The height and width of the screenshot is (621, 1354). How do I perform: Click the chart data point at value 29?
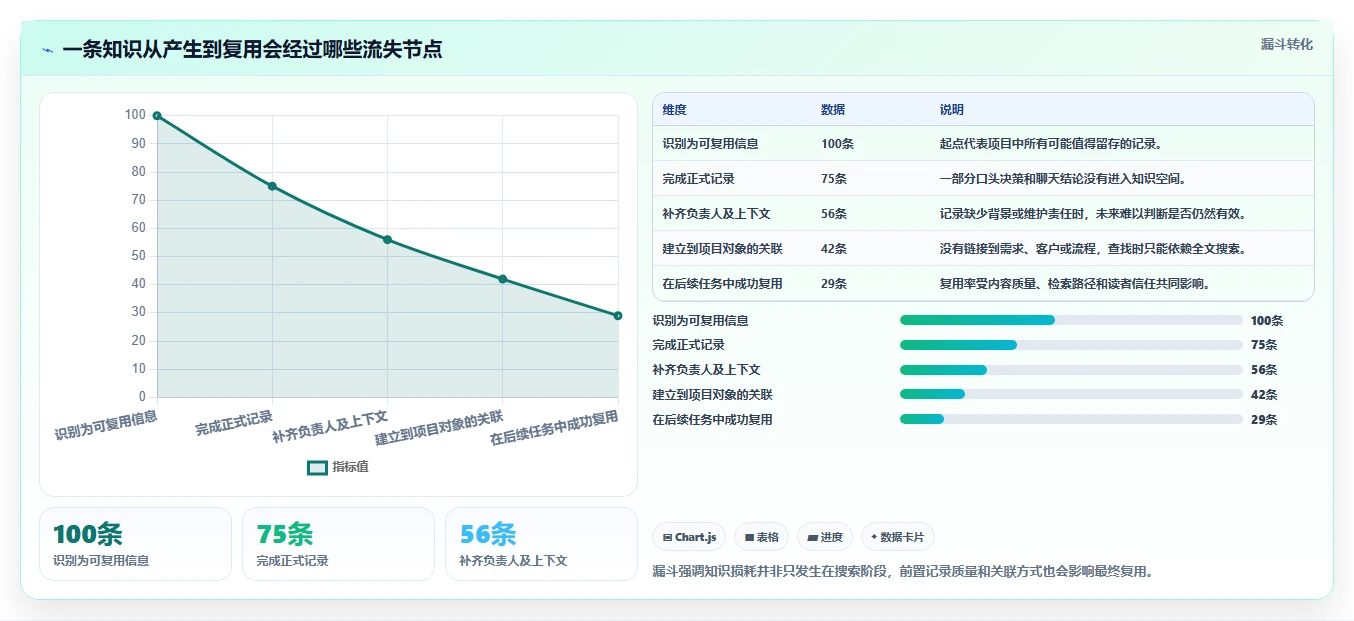pyautogui.click(x=618, y=316)
